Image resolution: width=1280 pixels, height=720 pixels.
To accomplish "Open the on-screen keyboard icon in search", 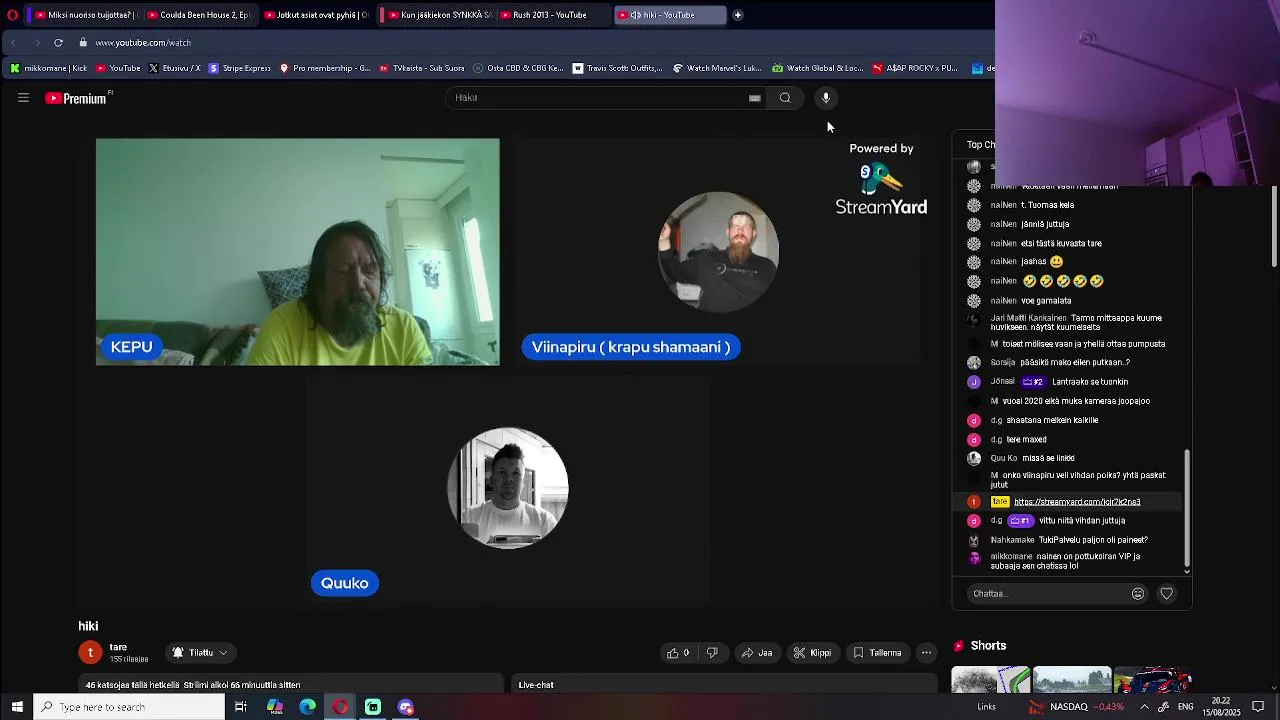I will click(x=755, y=98).
